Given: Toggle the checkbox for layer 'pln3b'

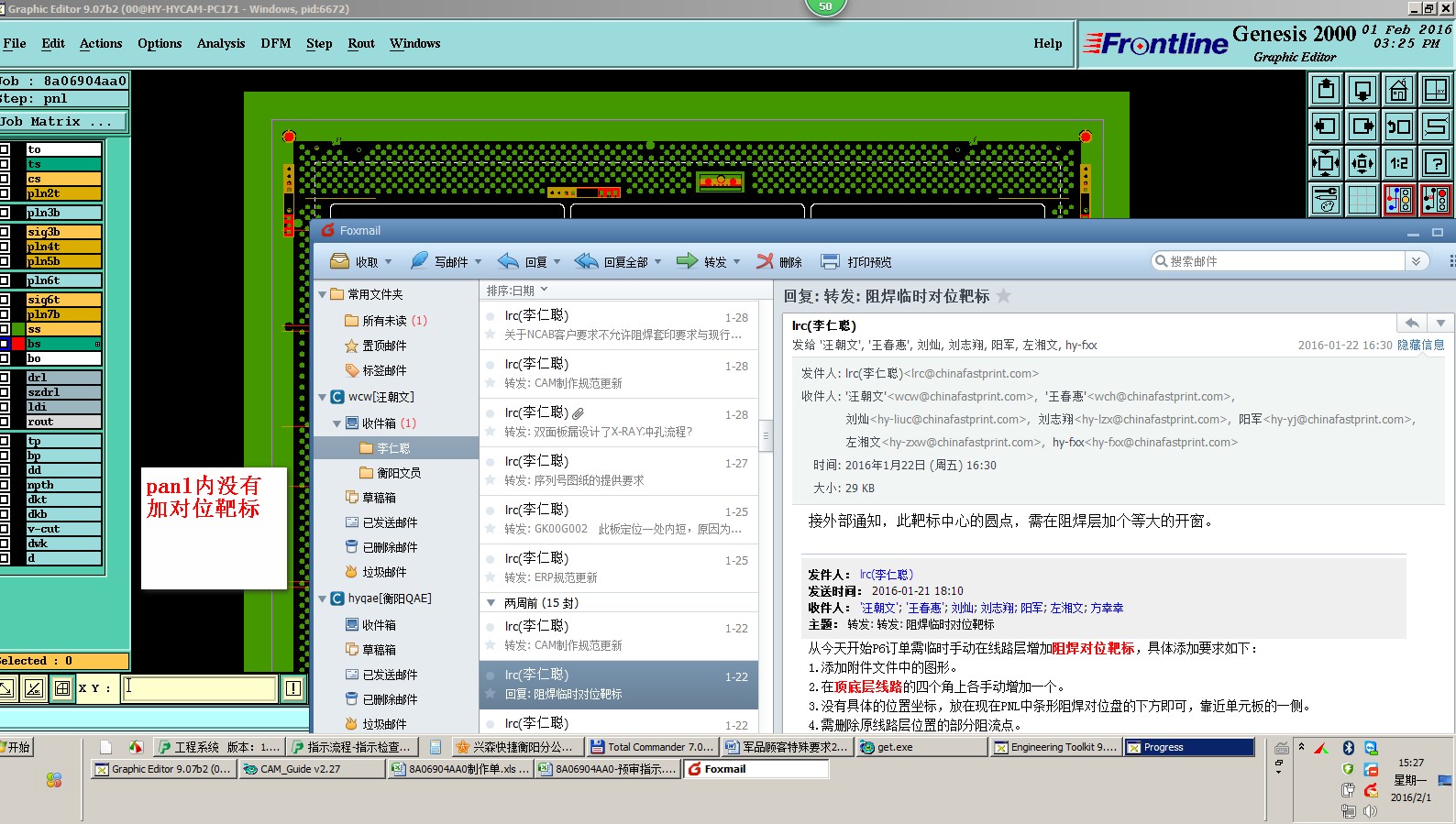Looking at the screenshot, I should [x=5, y=213].
